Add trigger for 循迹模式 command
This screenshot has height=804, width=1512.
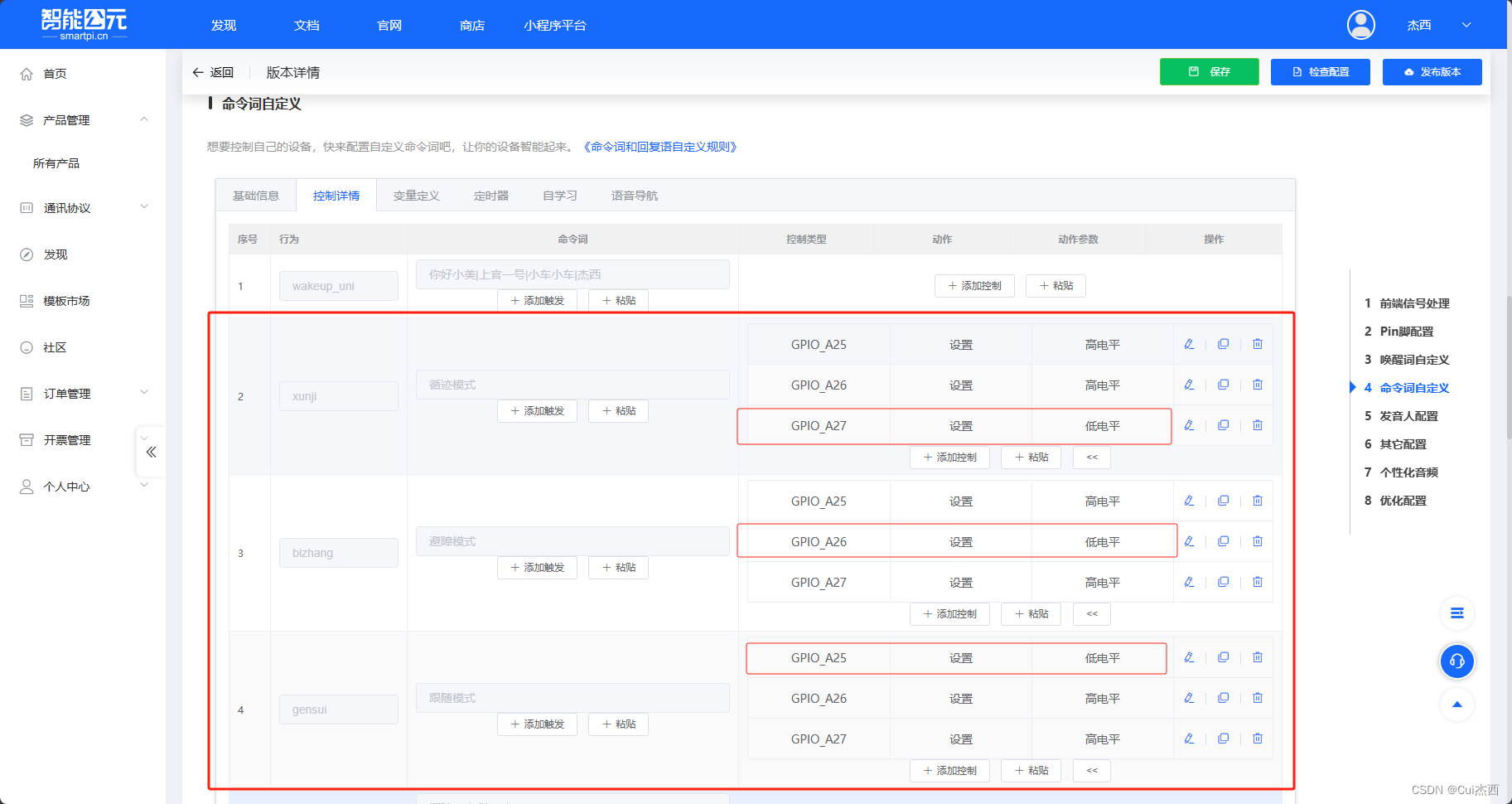[537, 411]
